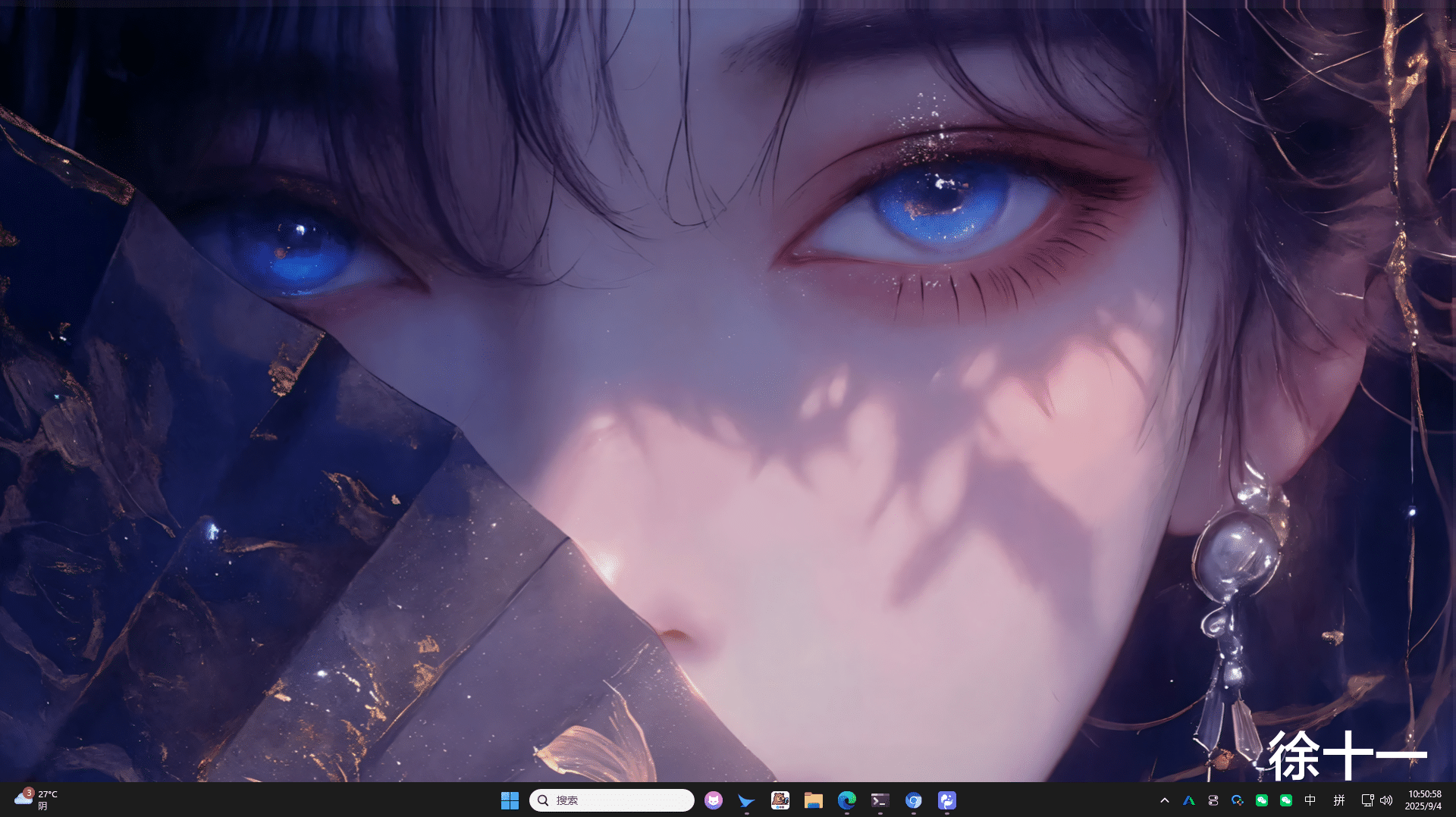Open the toggle-switches tray icon
Screen dimensions: 1456x817
point(1213,800)
